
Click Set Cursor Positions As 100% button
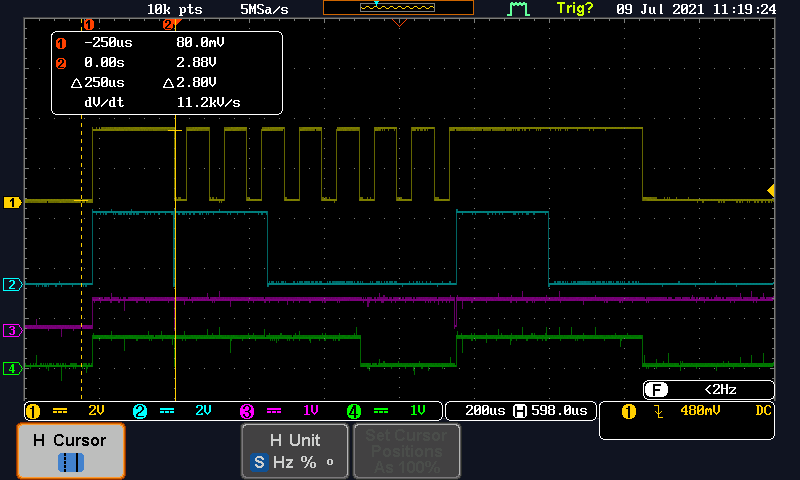[x=407, y=451]
